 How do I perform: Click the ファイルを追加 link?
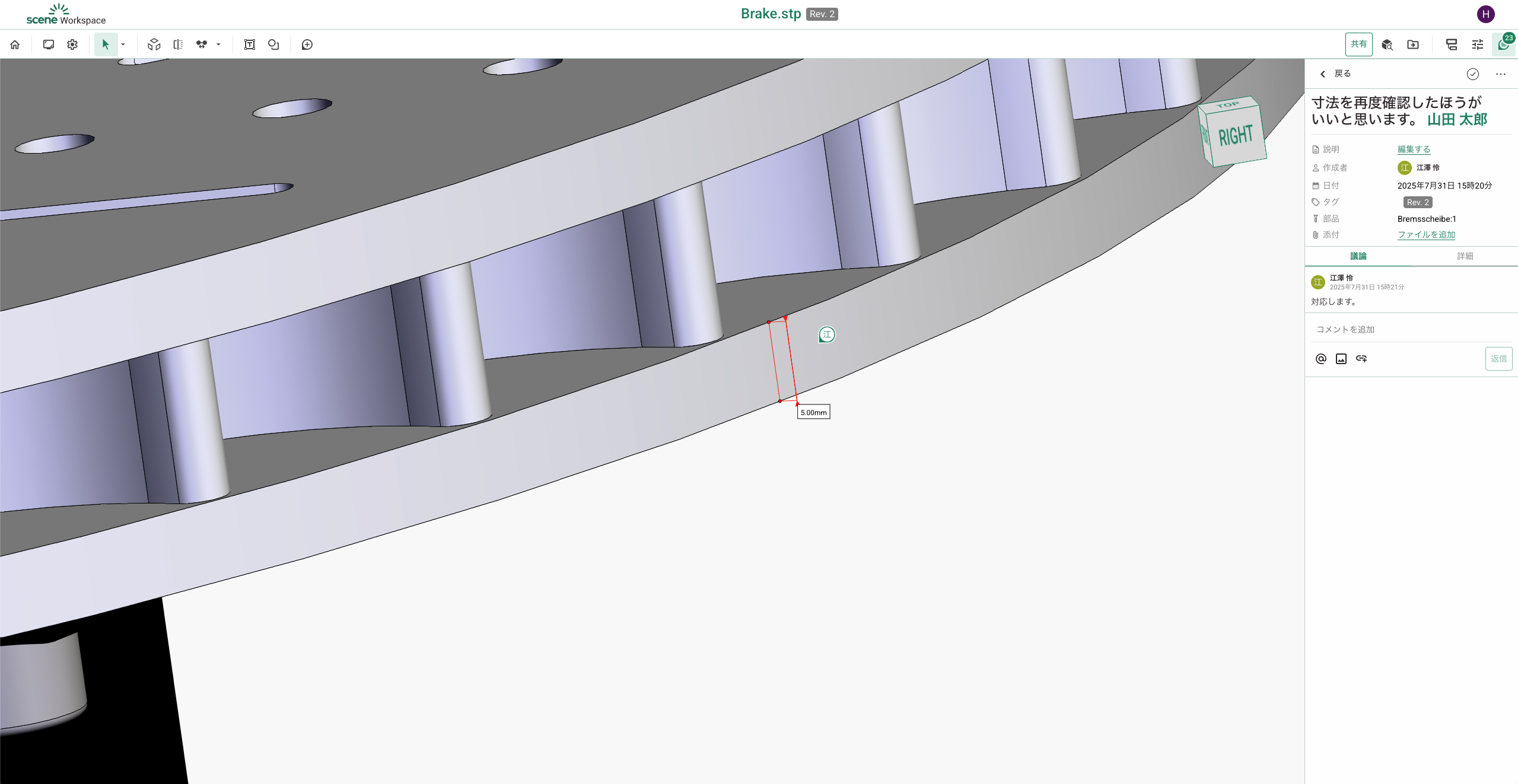pyautogui.click(x=1426, y=235)
